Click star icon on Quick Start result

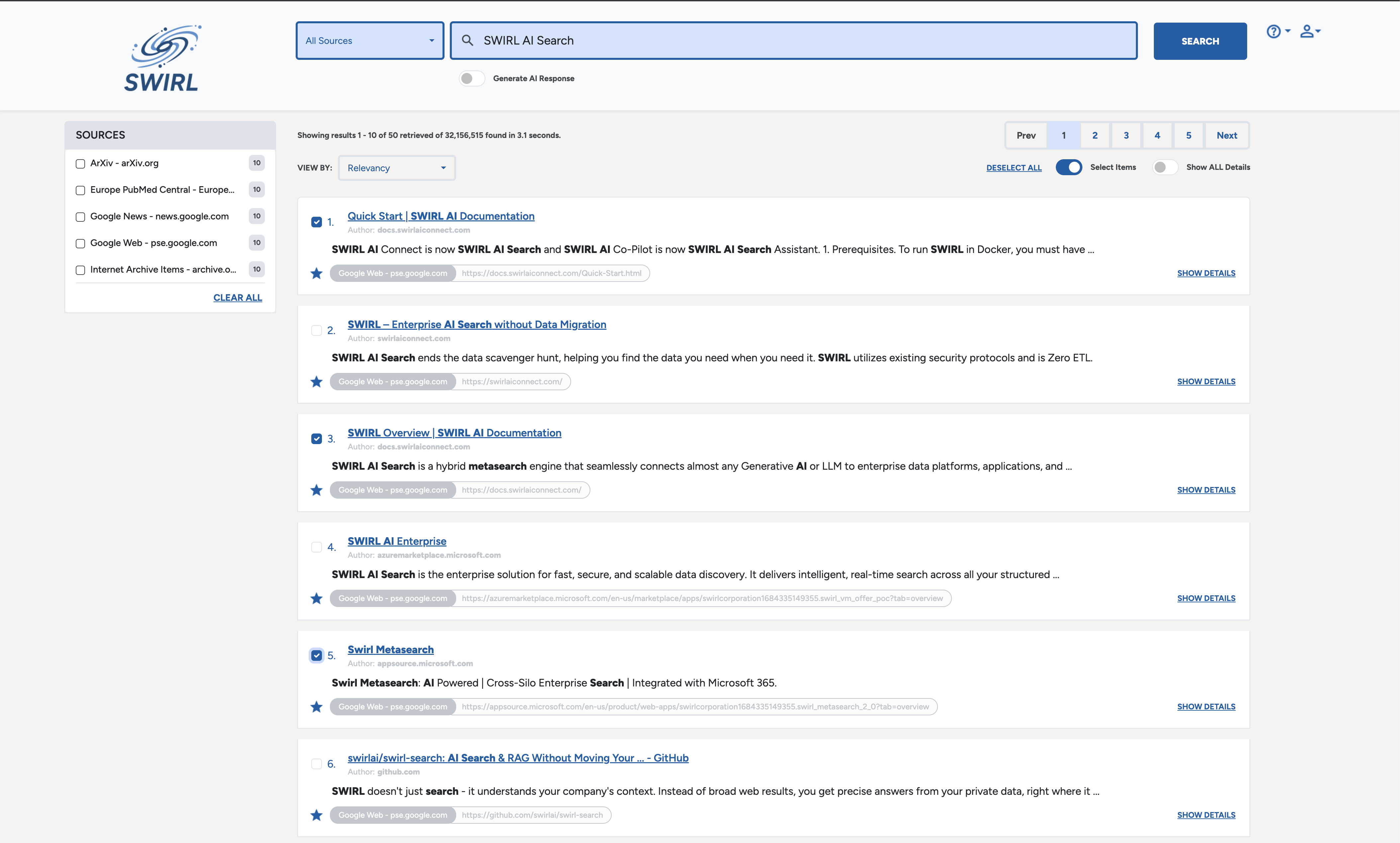[x=316, y=274]
